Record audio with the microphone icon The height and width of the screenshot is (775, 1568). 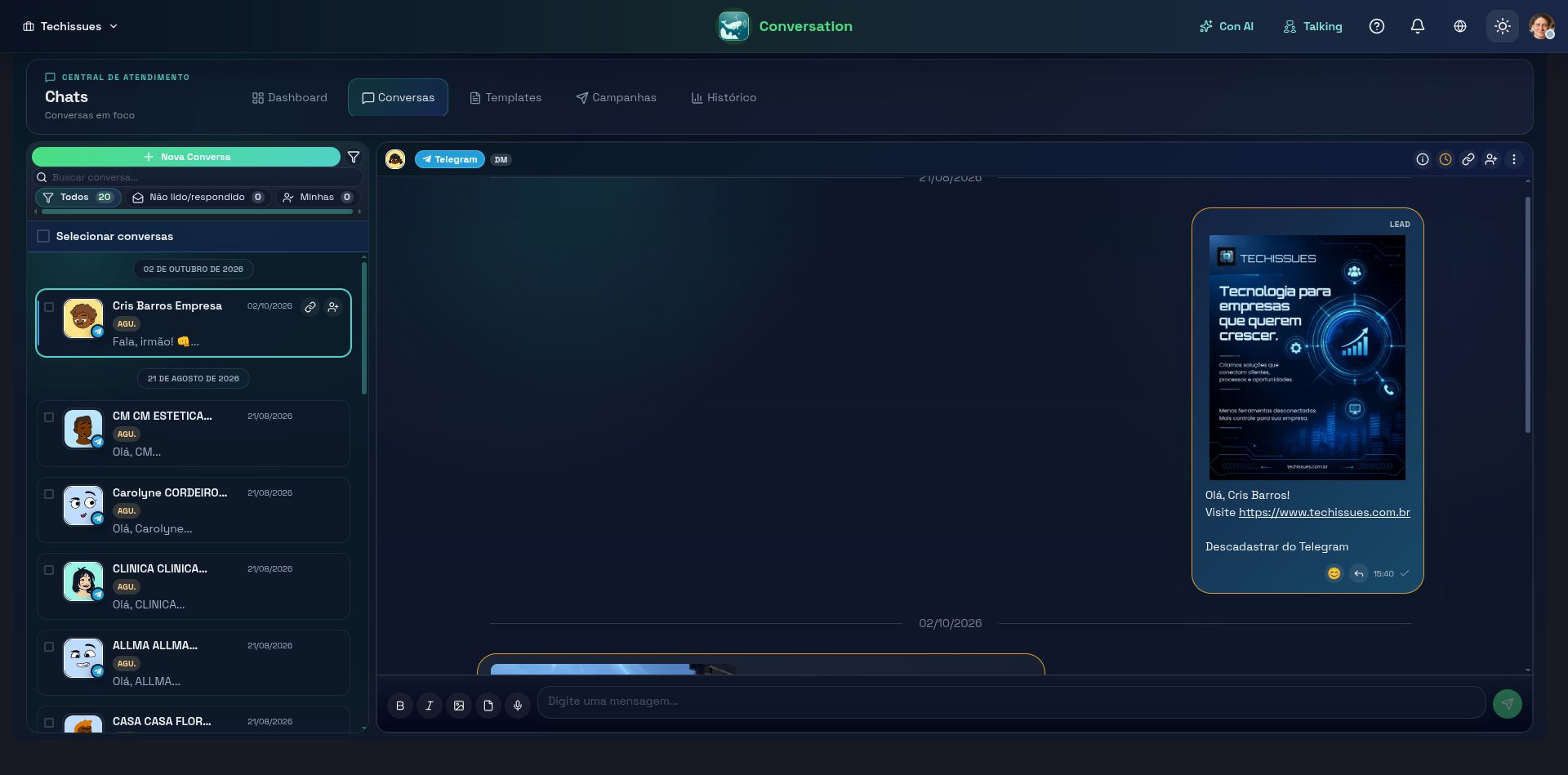click(x=518, y=706)
